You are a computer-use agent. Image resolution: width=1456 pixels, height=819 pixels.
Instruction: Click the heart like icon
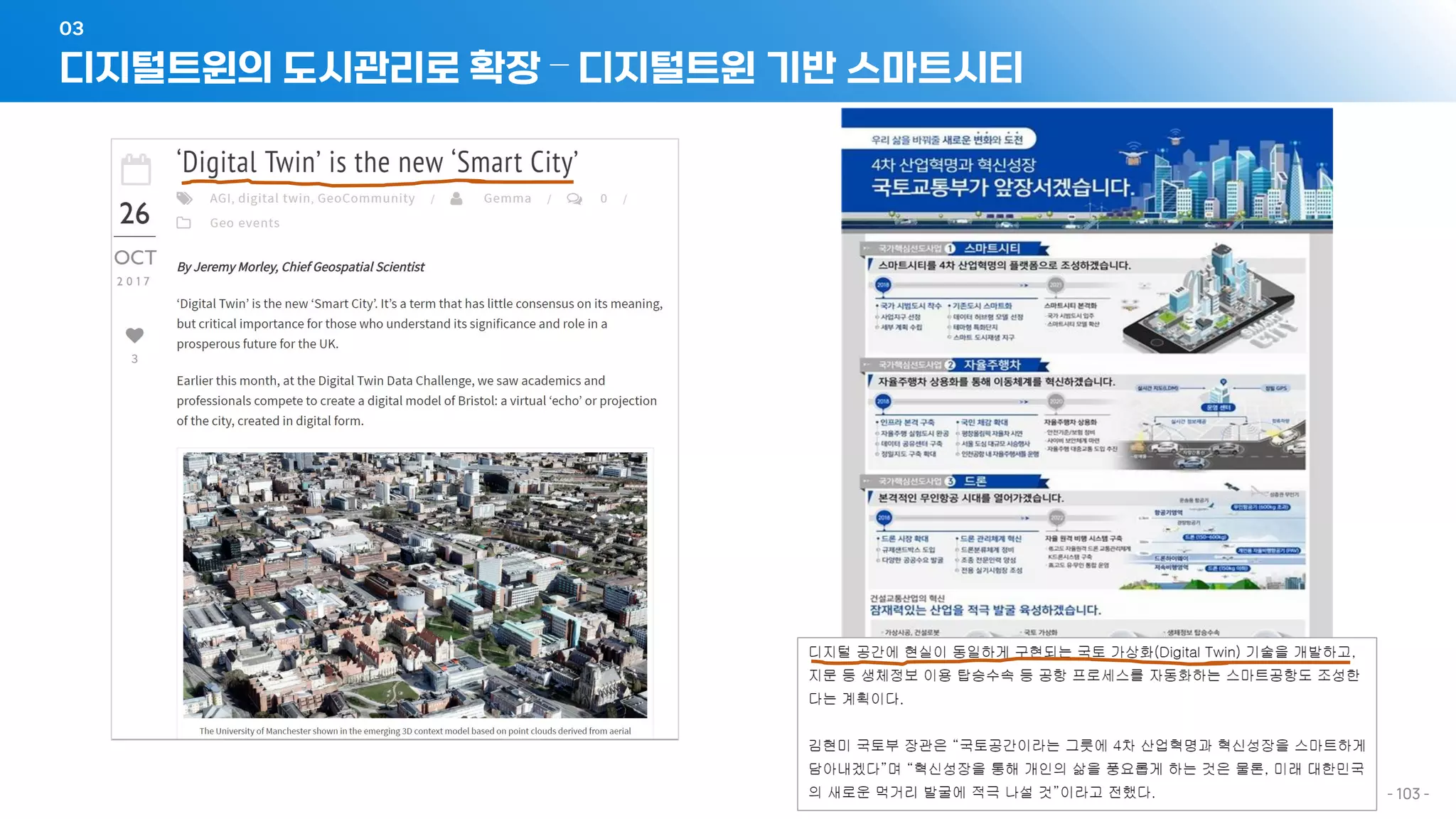tap(134, 335)
